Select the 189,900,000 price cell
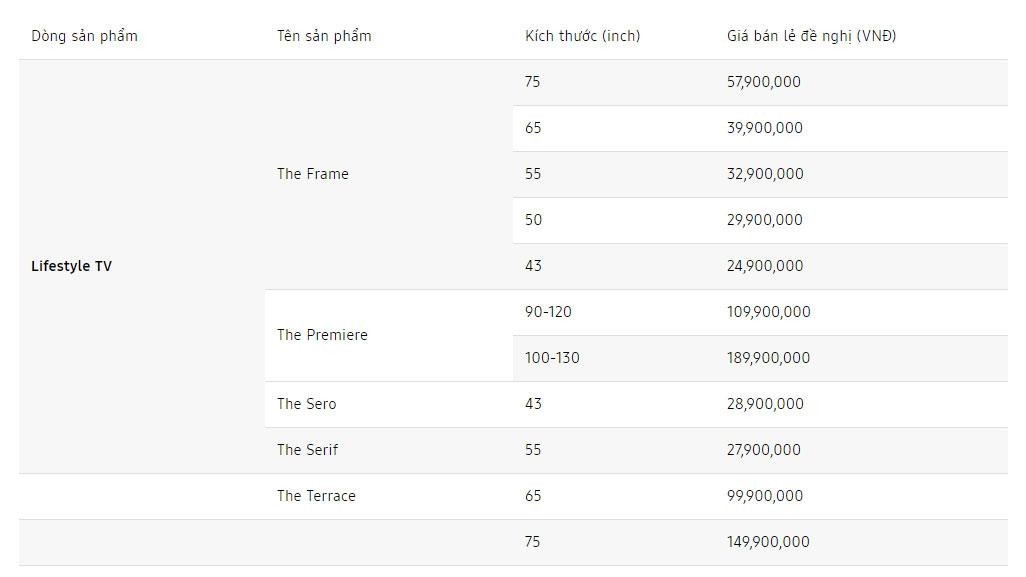1026x577 pixels. [x=768, y=358]
